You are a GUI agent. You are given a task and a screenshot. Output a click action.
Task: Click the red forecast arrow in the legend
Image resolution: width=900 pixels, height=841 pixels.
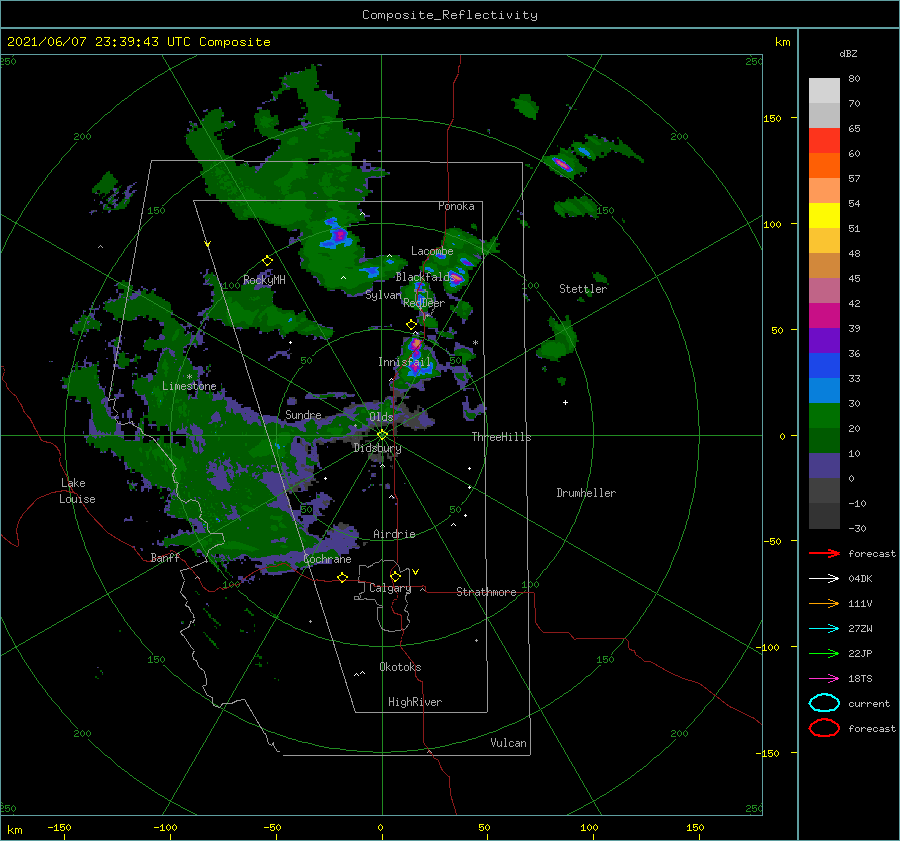[824, 553]
